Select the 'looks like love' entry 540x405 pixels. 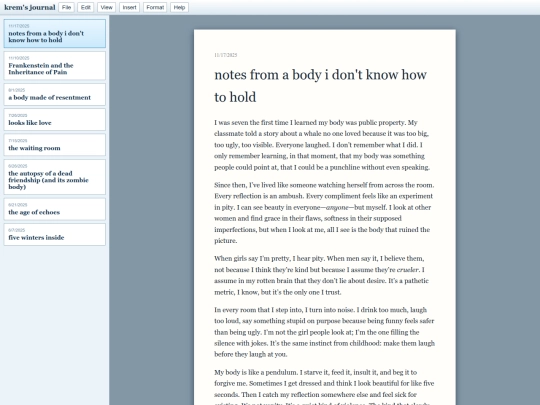[x=55, y=120]
